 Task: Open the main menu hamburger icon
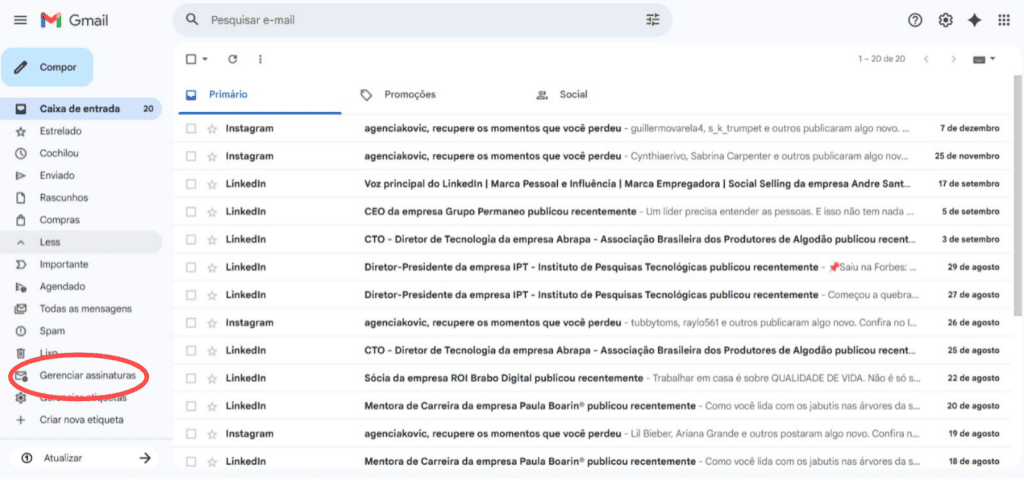pos(20,20)
